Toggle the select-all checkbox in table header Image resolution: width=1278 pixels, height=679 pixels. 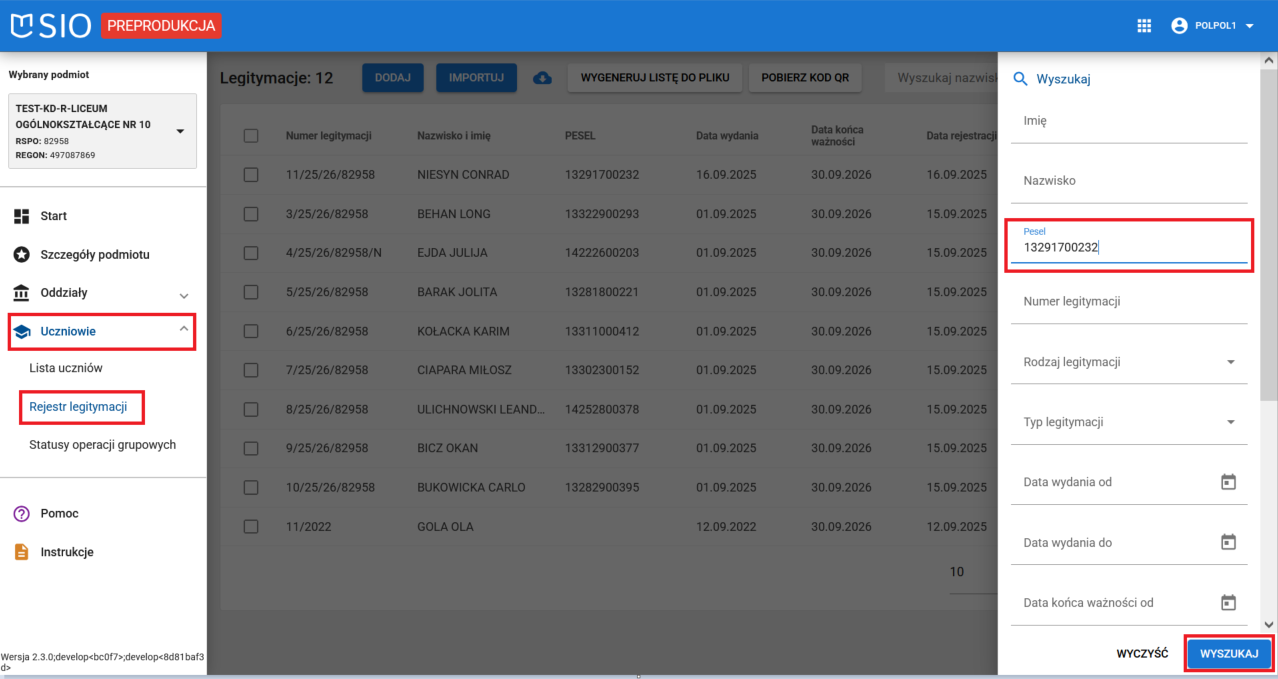(x=251, y=136)
